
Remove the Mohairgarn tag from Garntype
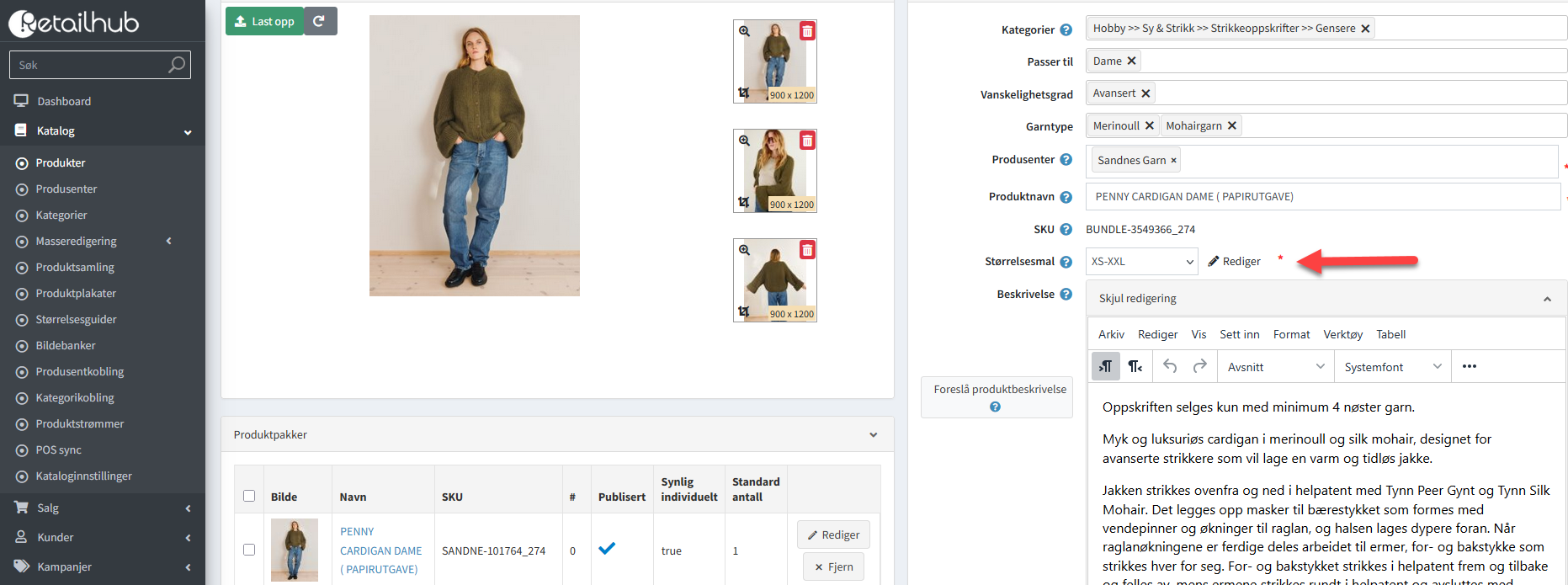pos(1232,125)
